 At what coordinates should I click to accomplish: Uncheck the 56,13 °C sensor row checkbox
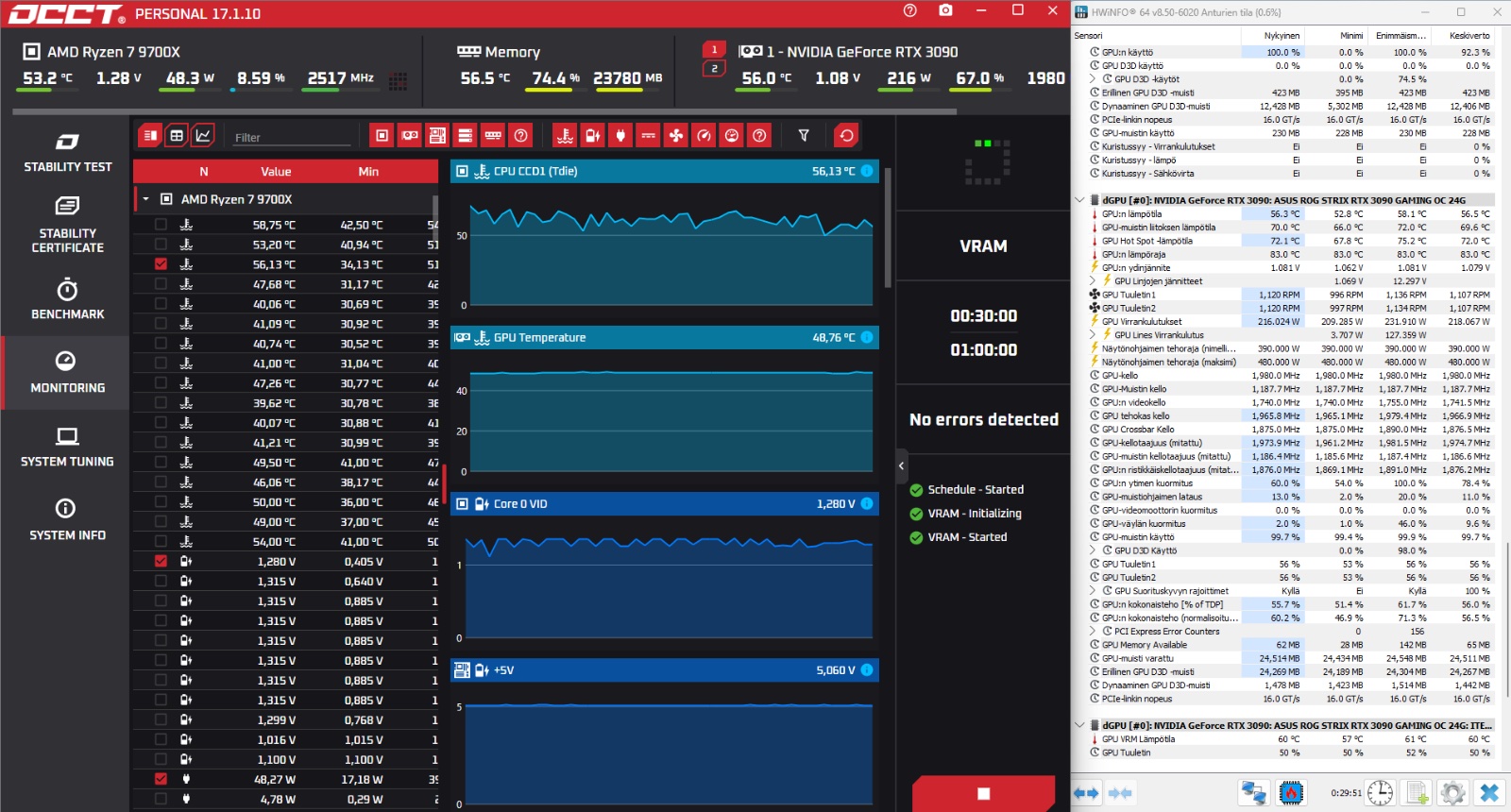161,264
